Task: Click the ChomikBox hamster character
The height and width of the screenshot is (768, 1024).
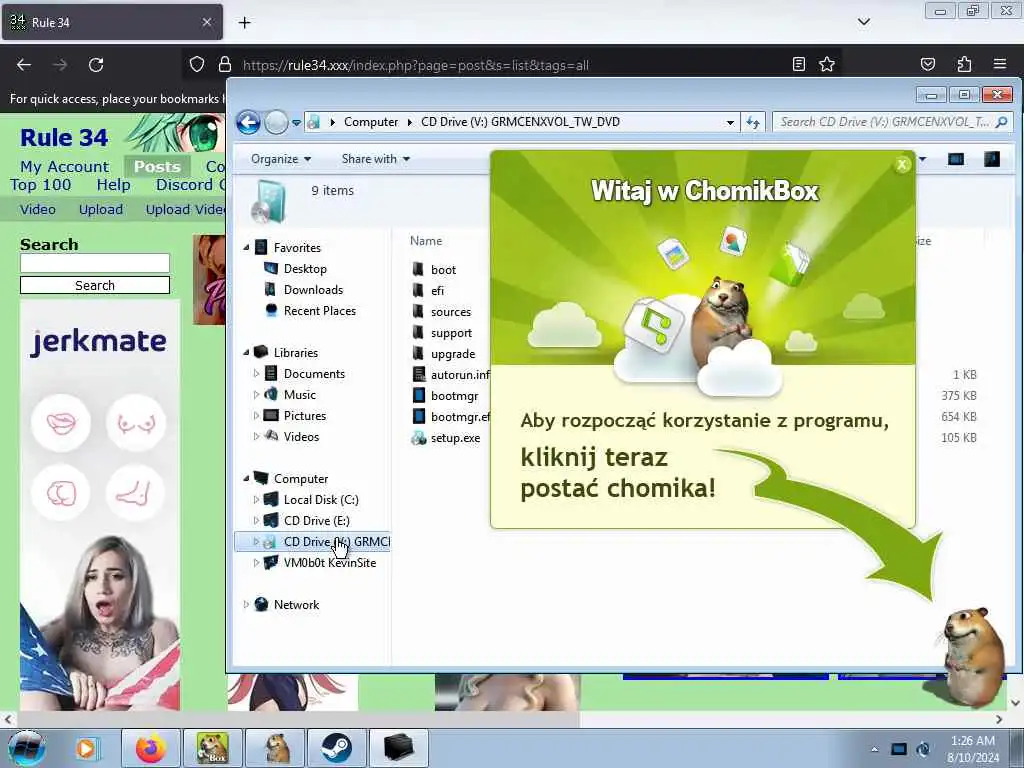Action: point(972,656)
